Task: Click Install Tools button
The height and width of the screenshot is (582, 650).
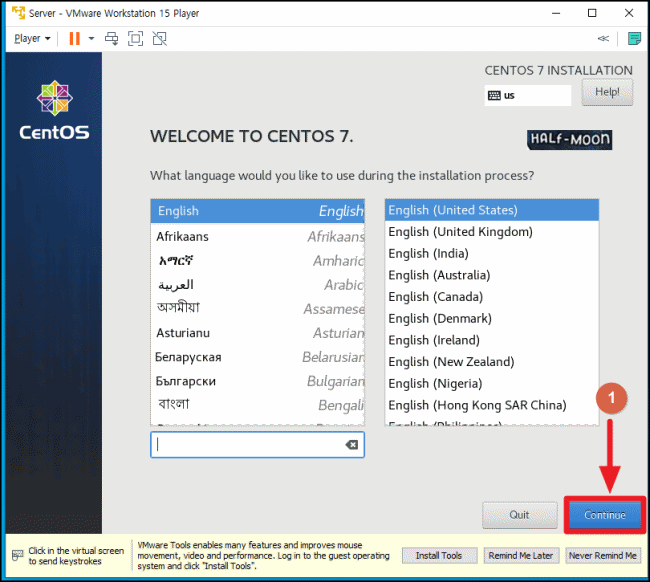Action: point(439,555)
